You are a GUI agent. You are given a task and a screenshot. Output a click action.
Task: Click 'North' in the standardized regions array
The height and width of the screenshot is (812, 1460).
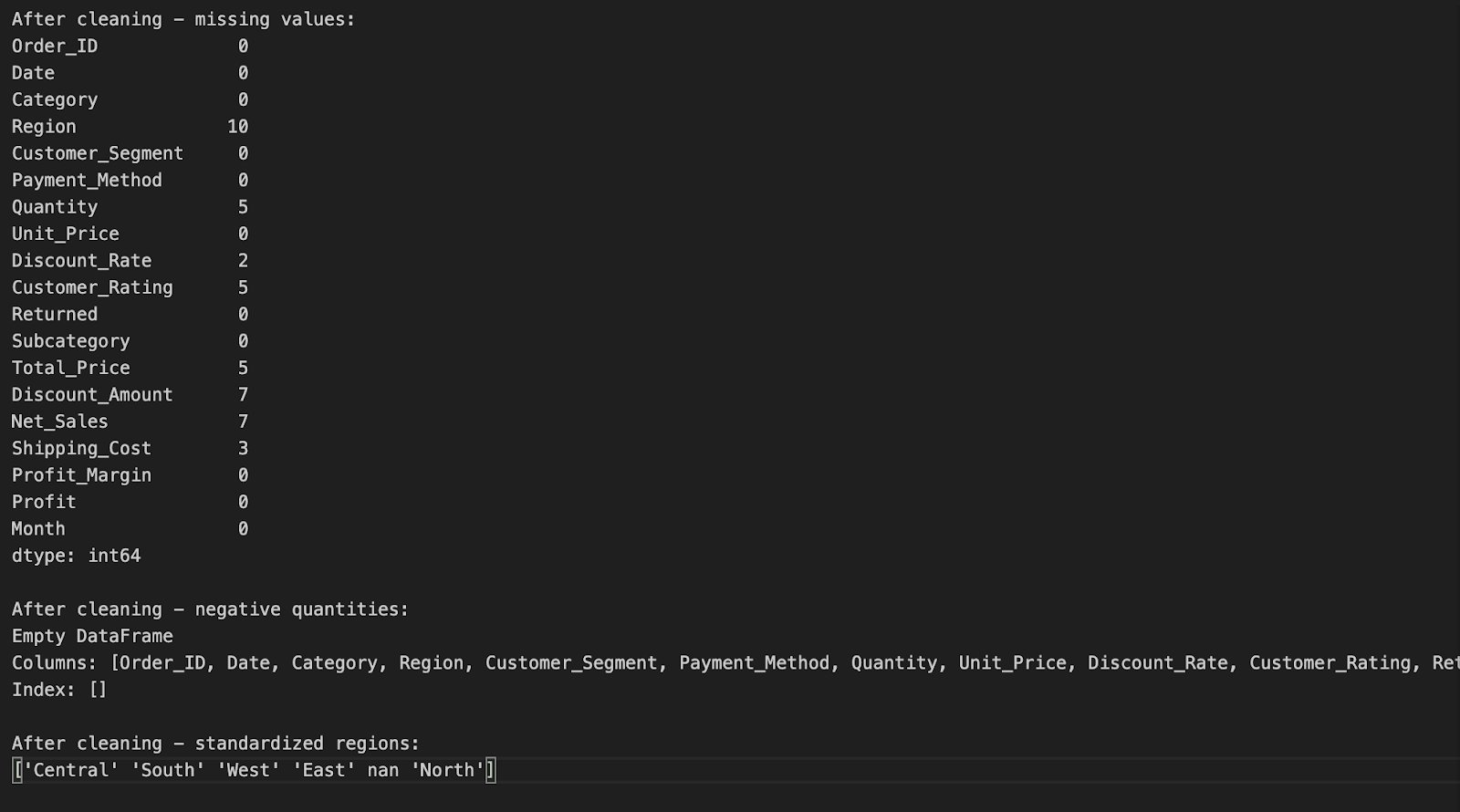[447, 771]
